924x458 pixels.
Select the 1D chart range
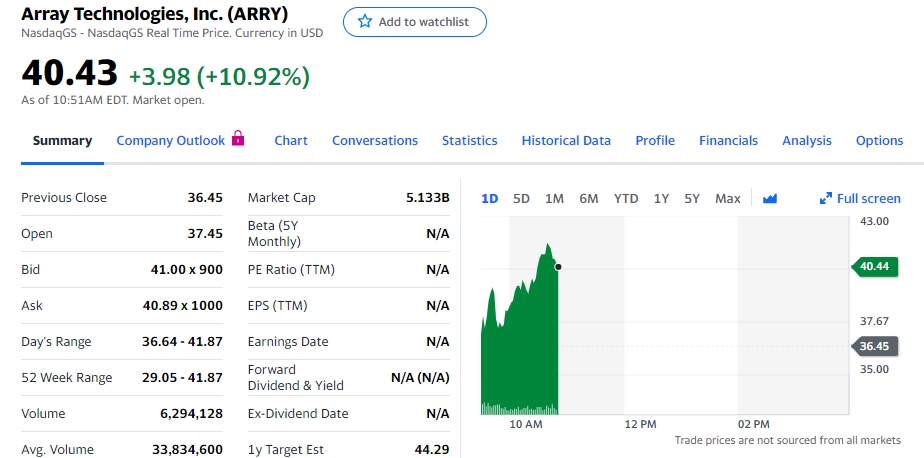click(x=490, y=199)
